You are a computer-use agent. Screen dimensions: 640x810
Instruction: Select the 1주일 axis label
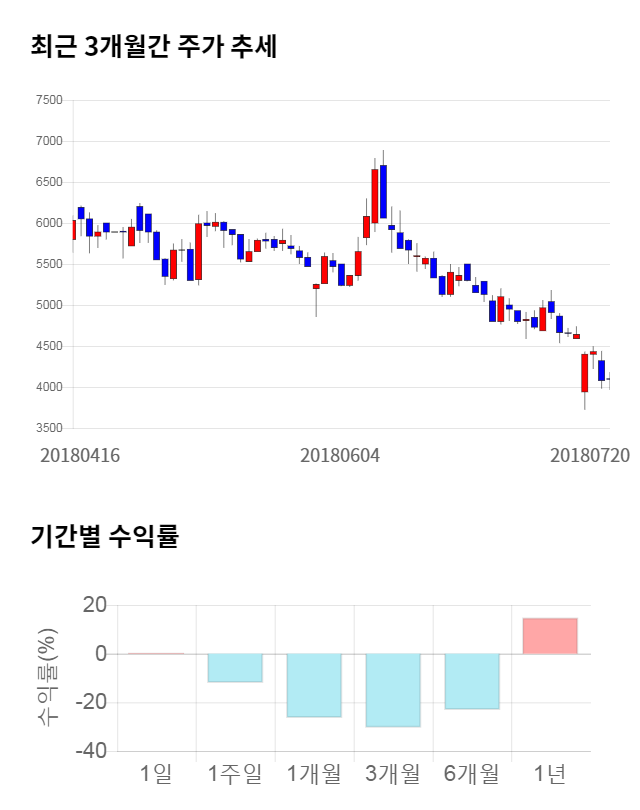click(x=235, y=773)
